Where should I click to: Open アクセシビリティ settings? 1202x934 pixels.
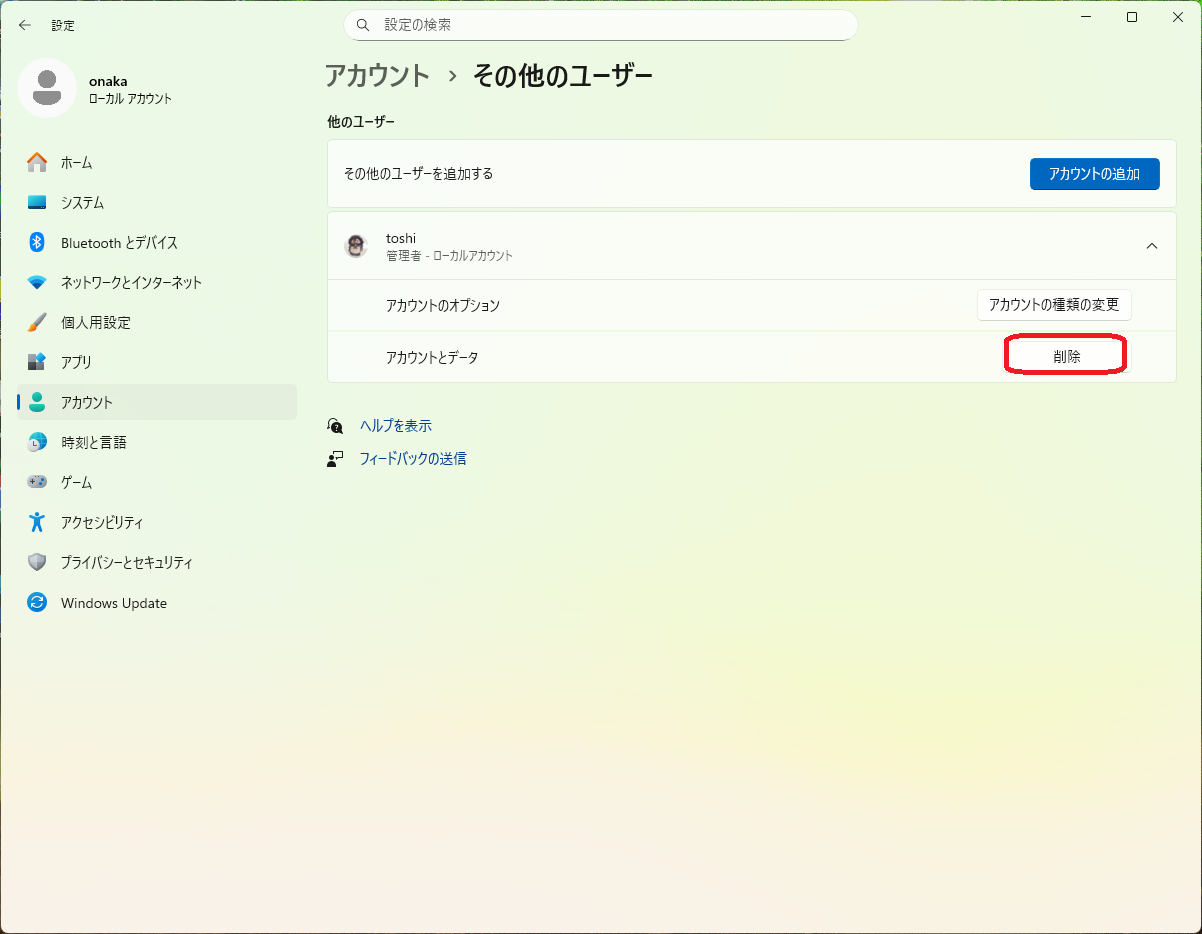[x=157, y=522]
